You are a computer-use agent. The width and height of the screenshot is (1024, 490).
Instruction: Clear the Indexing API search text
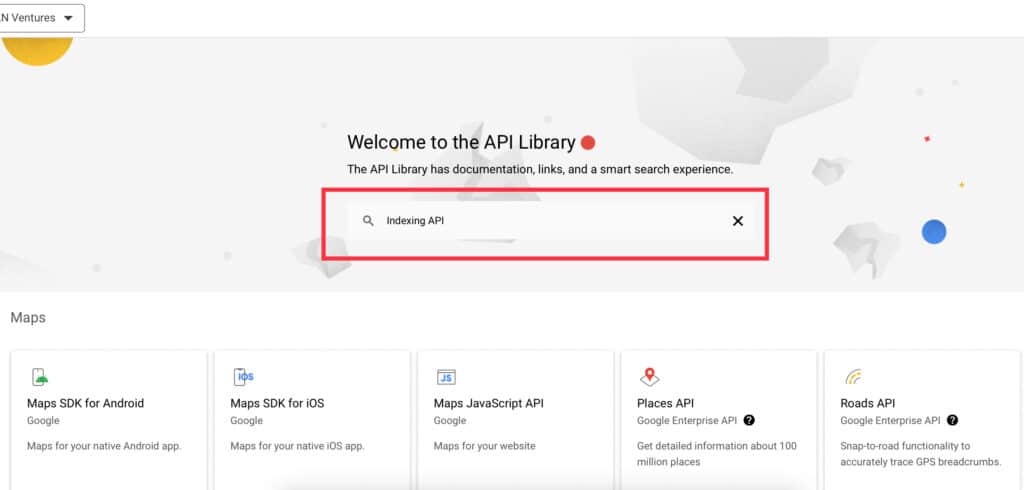(x=738, y=221)
